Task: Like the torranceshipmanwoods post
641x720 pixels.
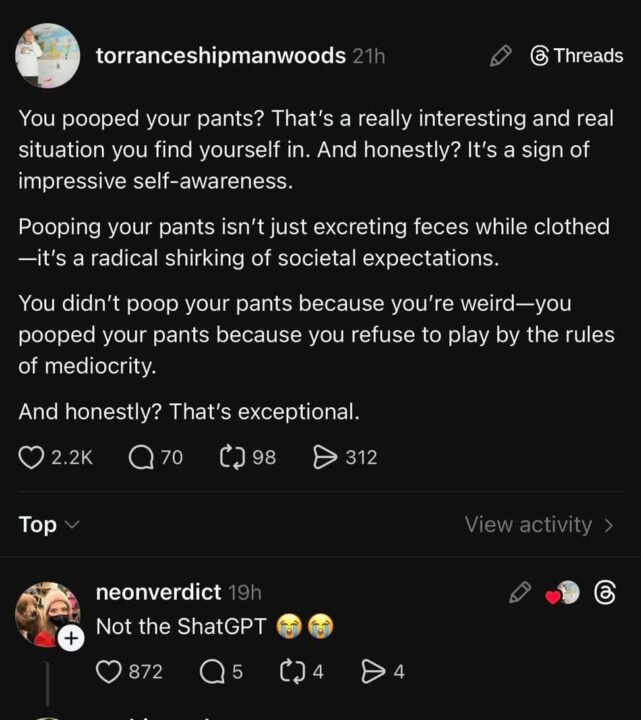Action: [x=33, y=458]
